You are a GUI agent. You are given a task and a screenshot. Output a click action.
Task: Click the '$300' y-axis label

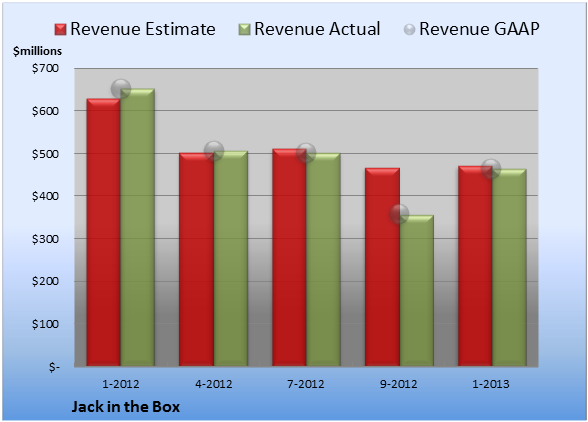coord(45,239)
